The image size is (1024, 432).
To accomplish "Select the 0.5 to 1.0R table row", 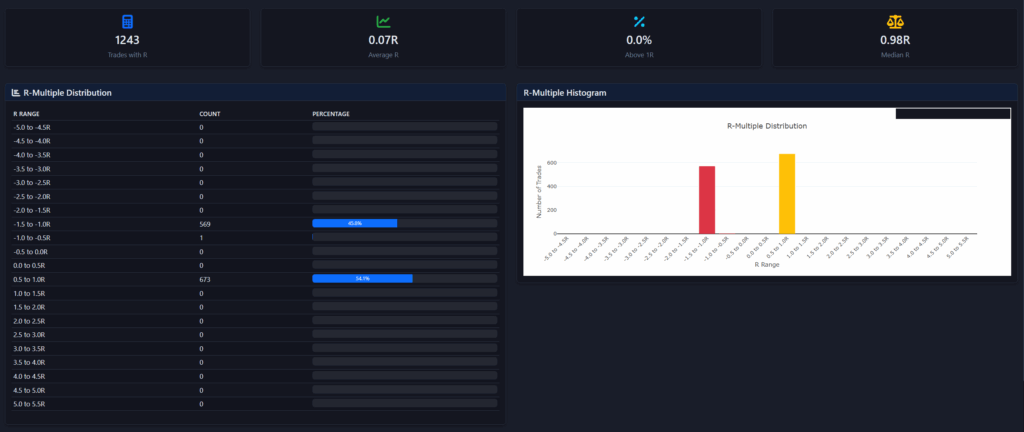I will pyautogui.click(x=100, y=279).
